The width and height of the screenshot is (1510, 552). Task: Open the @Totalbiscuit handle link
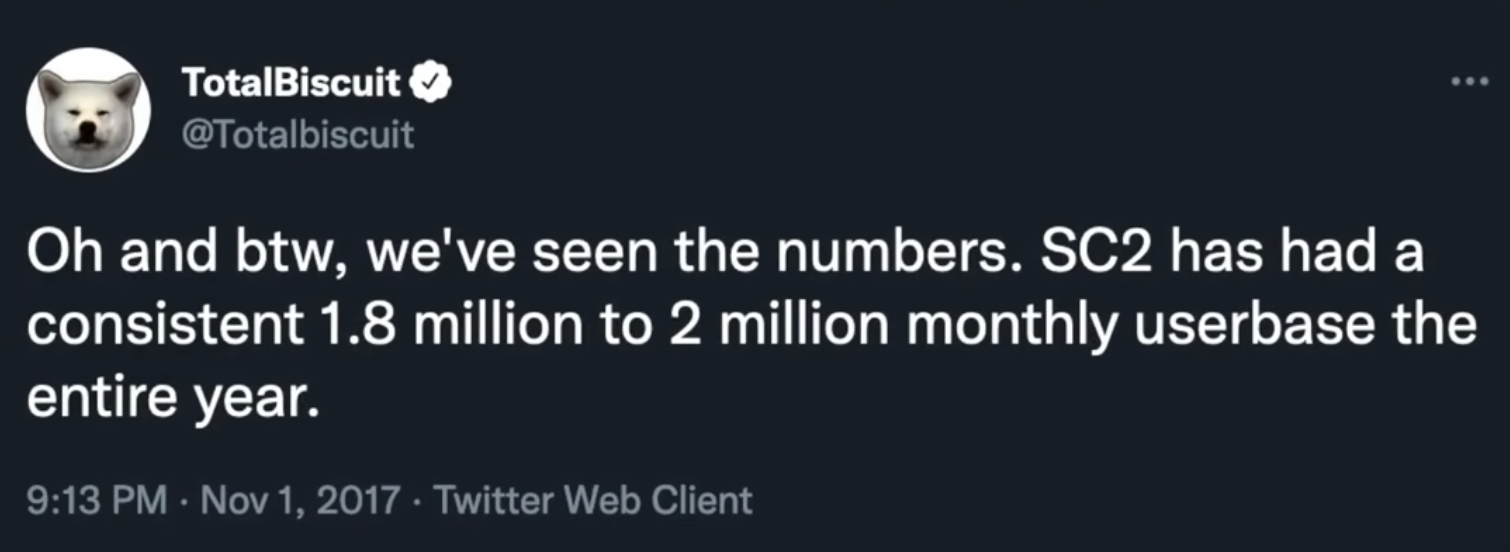click(x=297, y=133)
